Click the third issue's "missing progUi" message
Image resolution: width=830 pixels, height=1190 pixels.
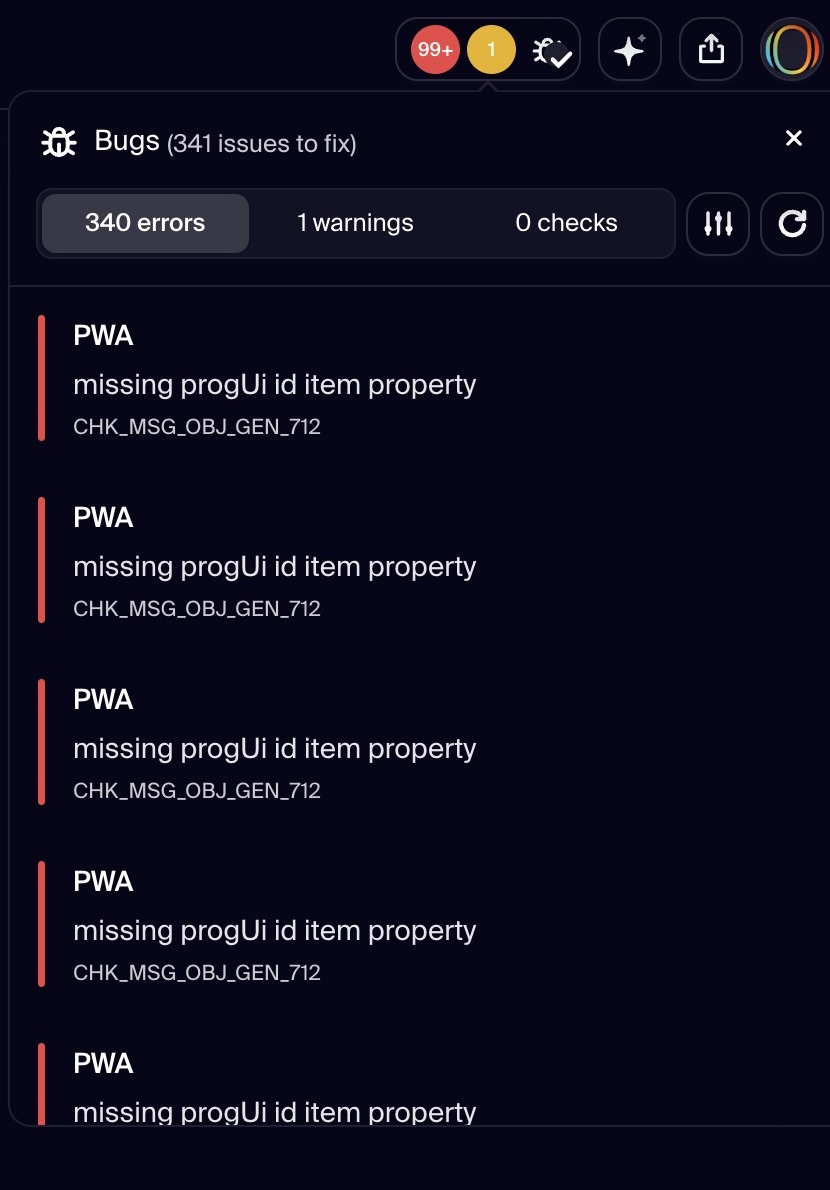coord(274,748)
